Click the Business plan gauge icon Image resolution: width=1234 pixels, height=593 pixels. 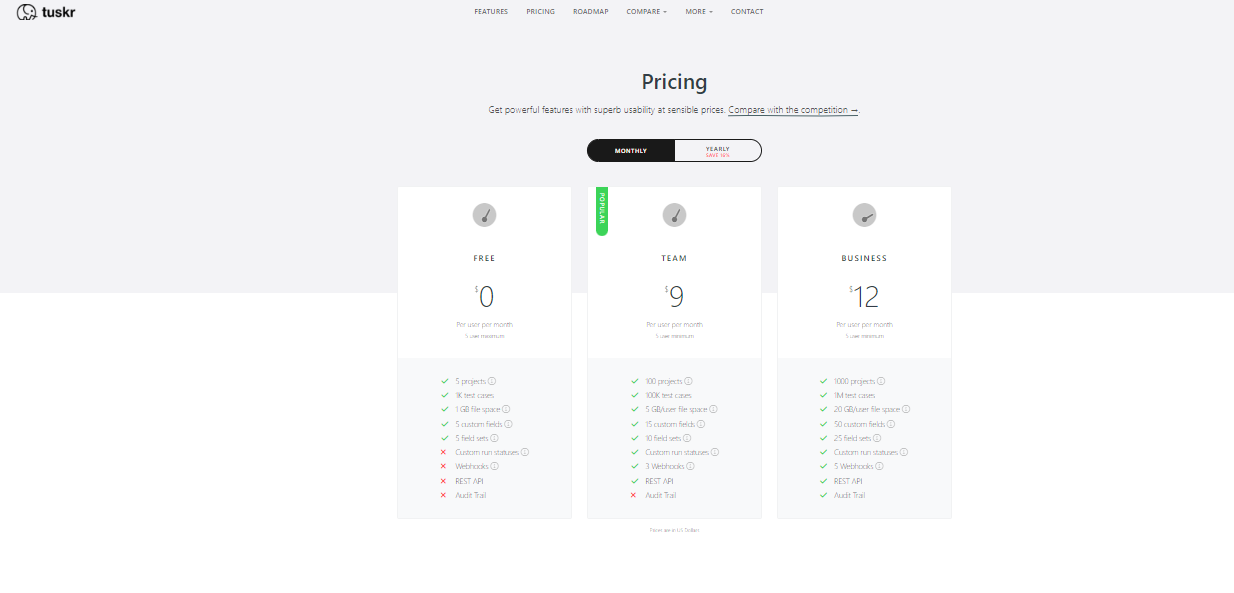(x=864, y=215)
